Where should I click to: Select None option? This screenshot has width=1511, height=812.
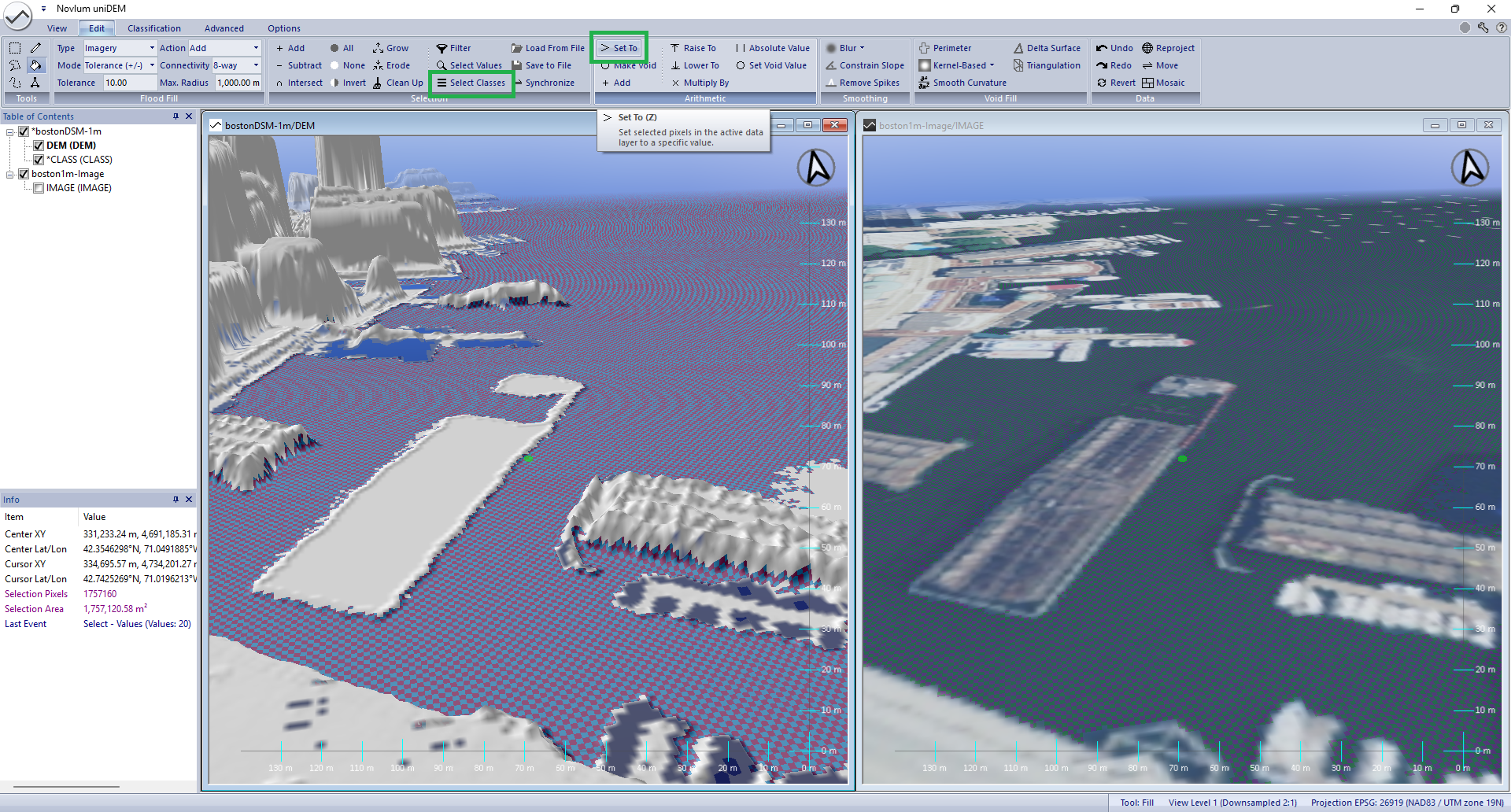click(x=347, y=65)
